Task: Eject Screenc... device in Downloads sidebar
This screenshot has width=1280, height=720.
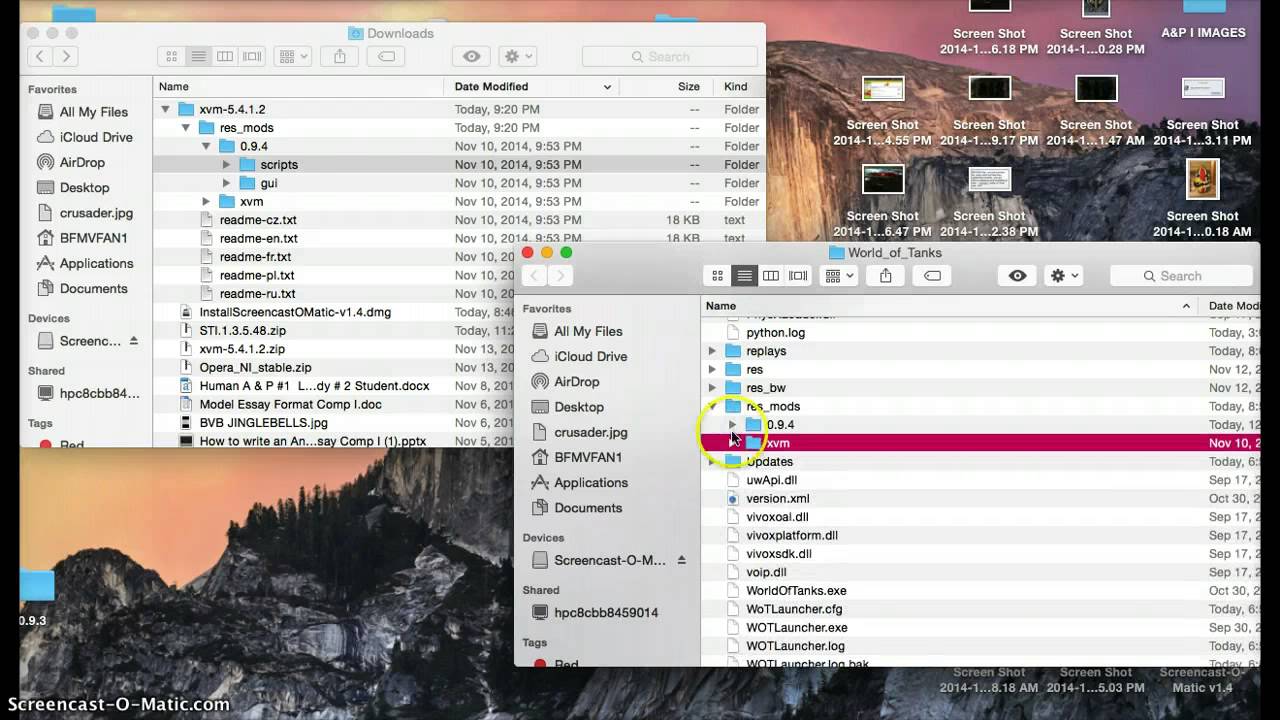Action: (x=134, y=341)
